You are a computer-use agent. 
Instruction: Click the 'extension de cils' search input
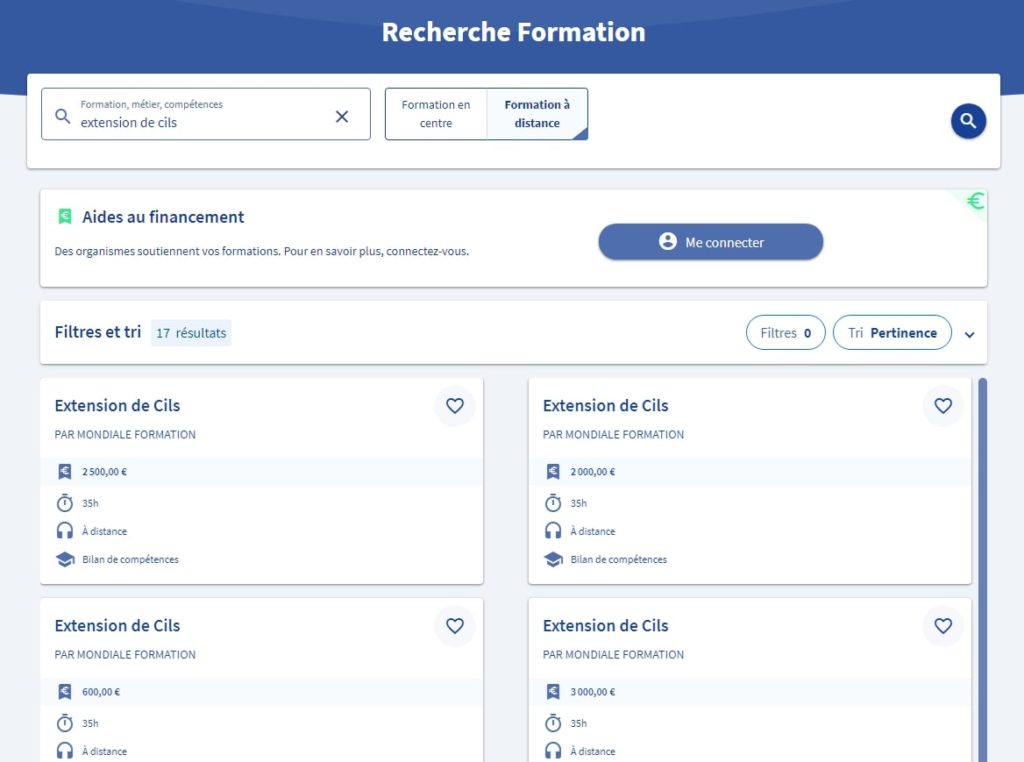pyautogui.click(x=206, y=114)
